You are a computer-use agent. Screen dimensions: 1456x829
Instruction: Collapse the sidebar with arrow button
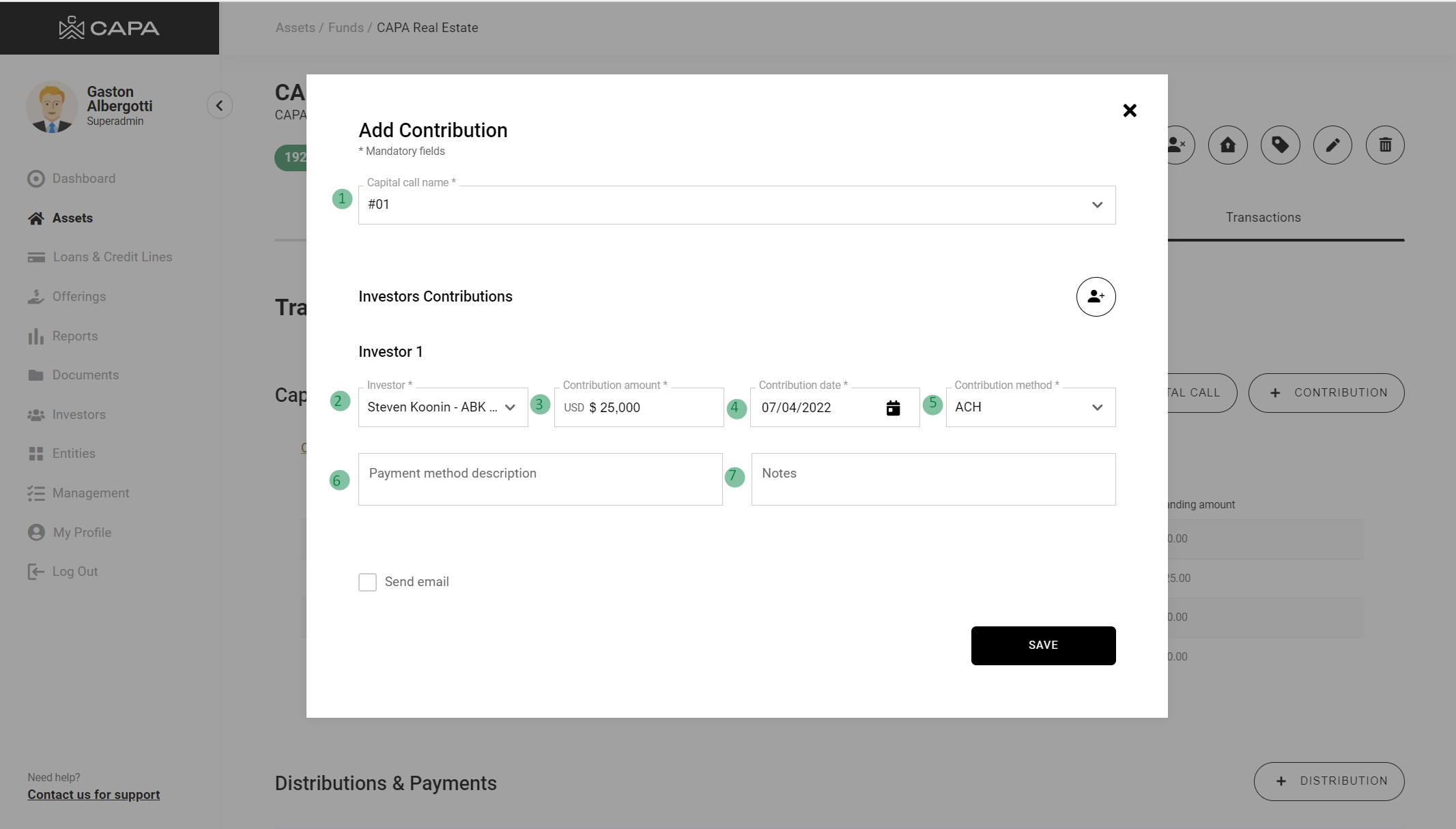coord(219,106)
